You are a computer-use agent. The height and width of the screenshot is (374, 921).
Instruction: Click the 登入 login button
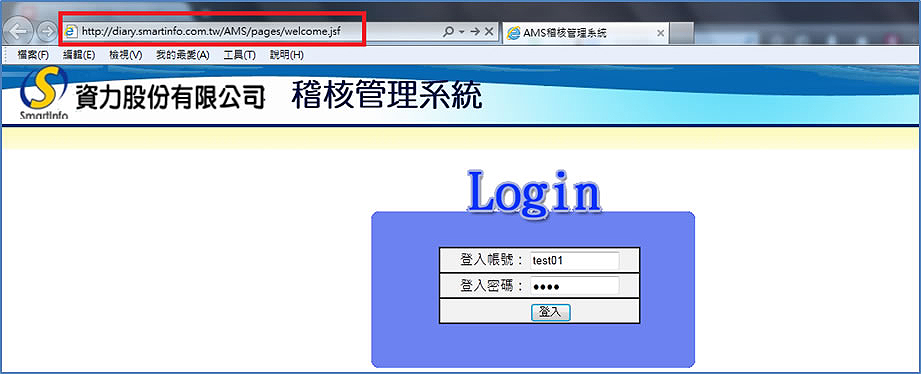pos(550,312)
